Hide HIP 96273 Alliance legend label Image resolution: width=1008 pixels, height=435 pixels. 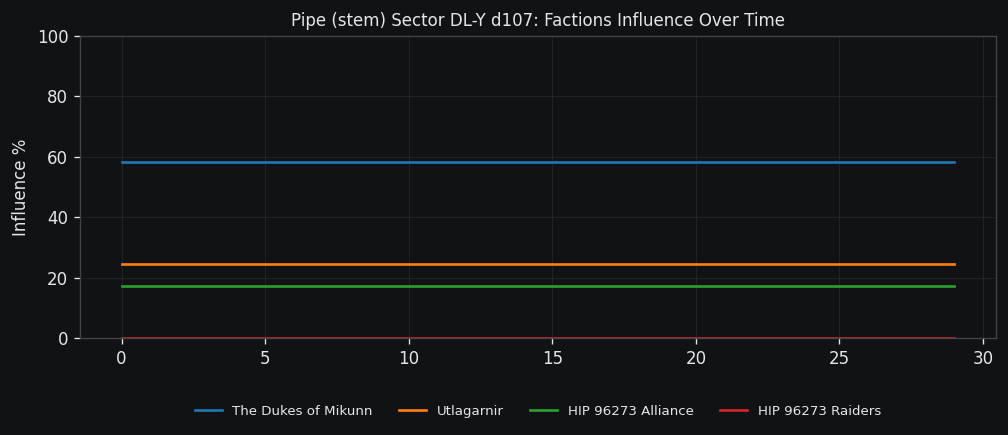coord(630,411)
